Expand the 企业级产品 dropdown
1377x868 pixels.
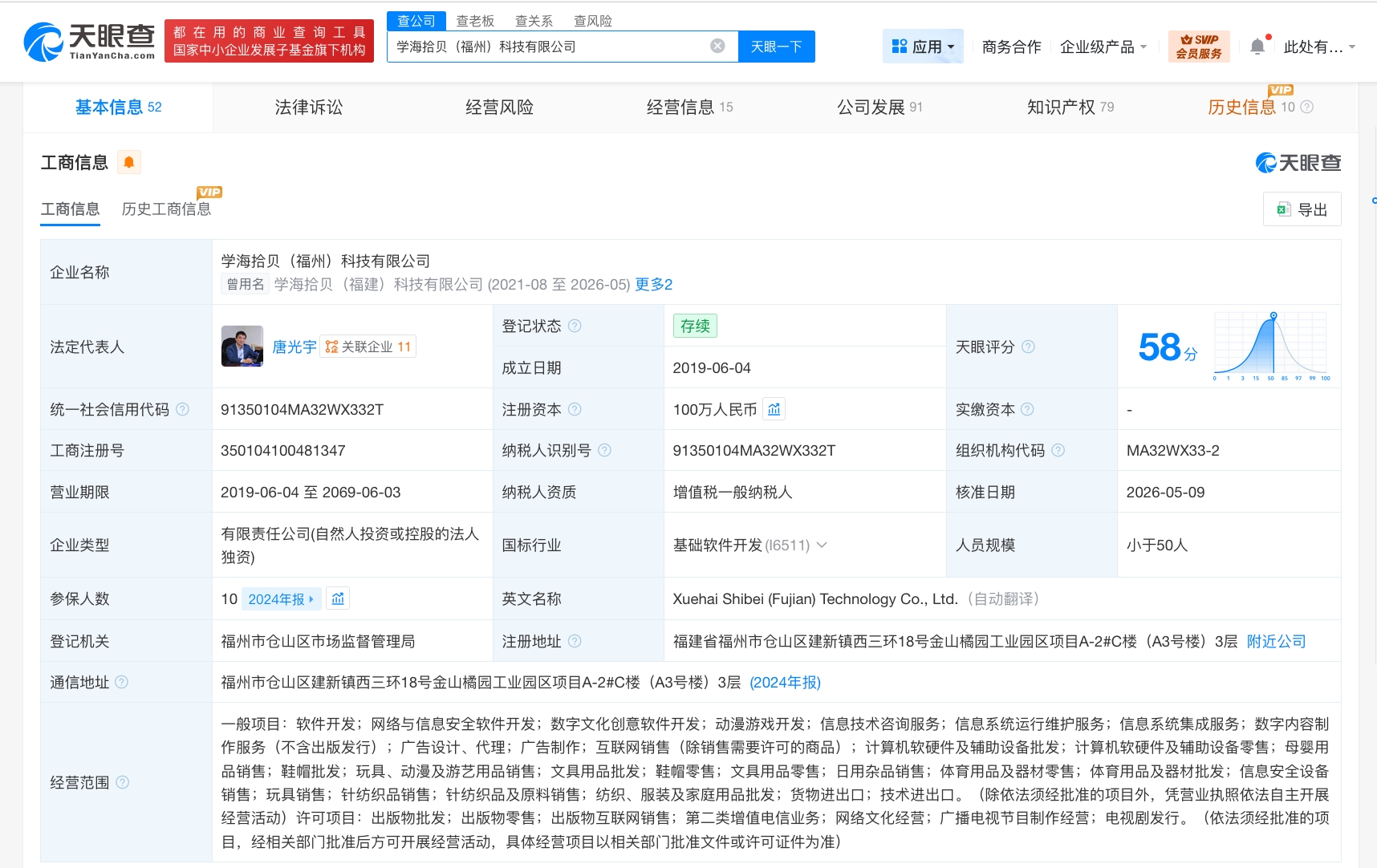coord(1103,47)
